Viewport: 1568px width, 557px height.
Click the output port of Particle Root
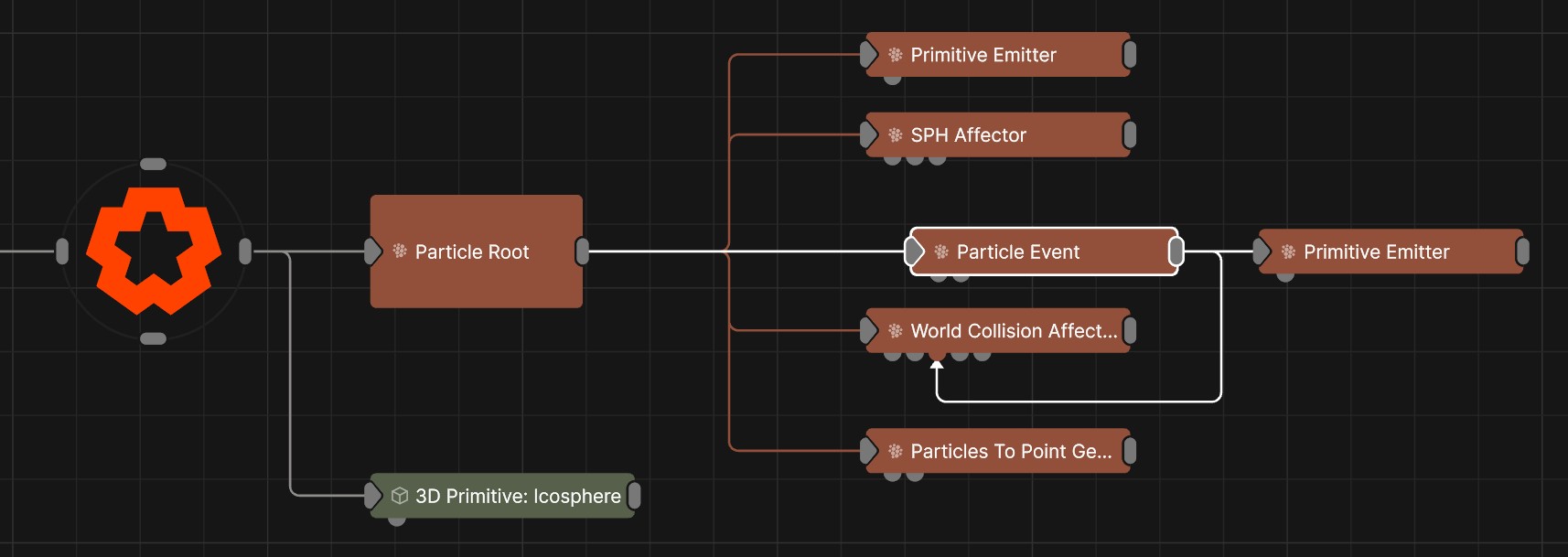click(582, 252)
